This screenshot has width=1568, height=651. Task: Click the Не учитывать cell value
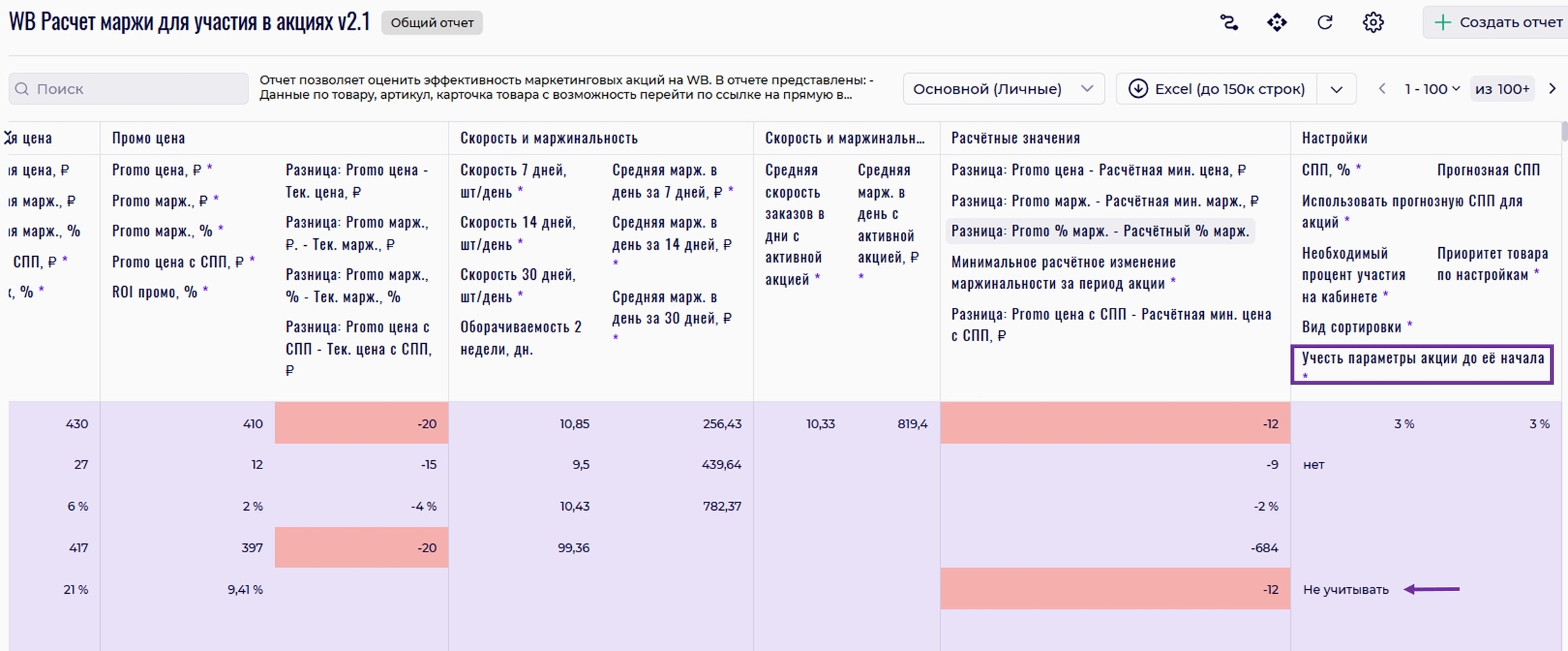(x=1345, y=590)
